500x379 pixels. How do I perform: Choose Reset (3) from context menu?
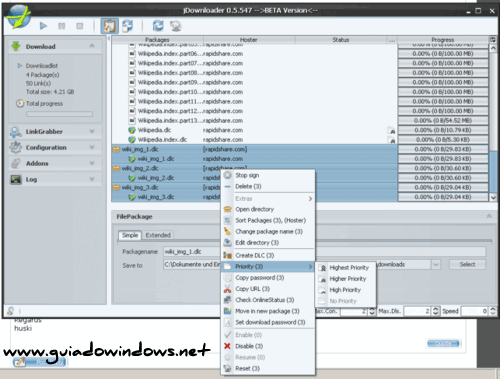[268, 368]
